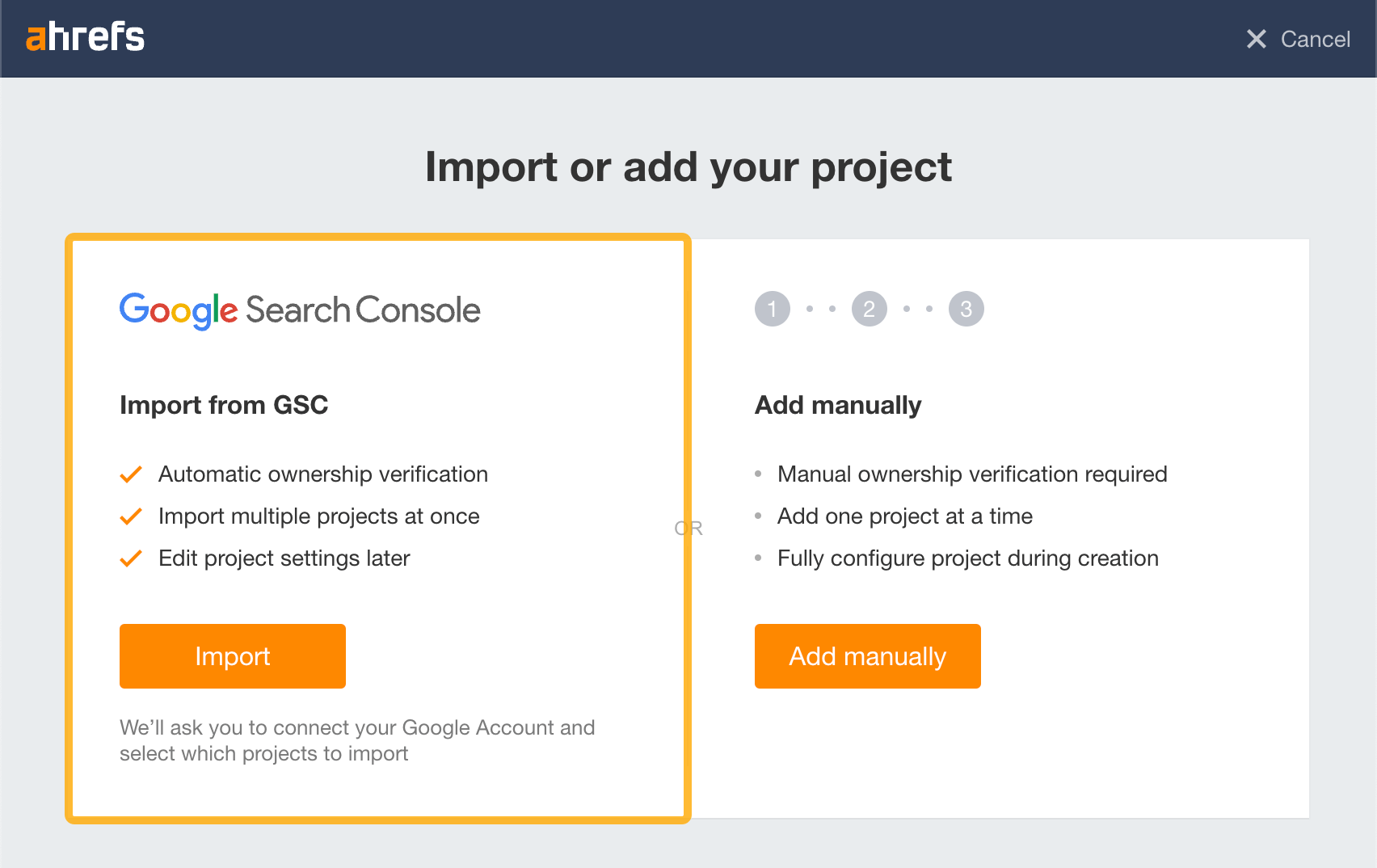Select step indicator 3
Viewport: 1377px width, 868px height.
click(966, 308)
